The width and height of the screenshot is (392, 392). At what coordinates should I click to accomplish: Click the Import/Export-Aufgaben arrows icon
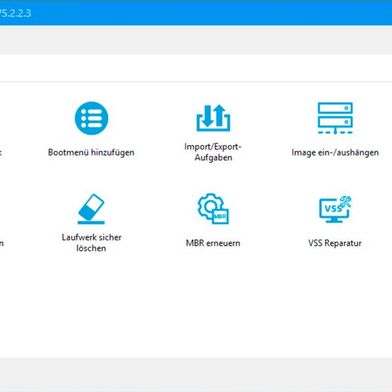[x=213, y=118]
